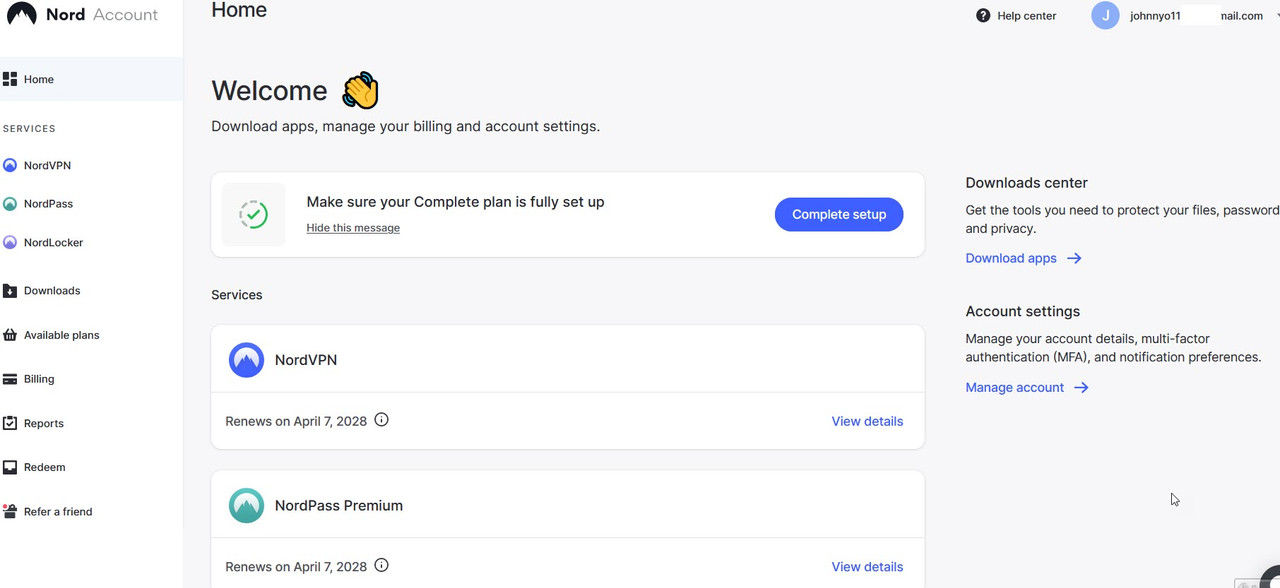Open NordVPN in the sidebar

click(47, 166)
